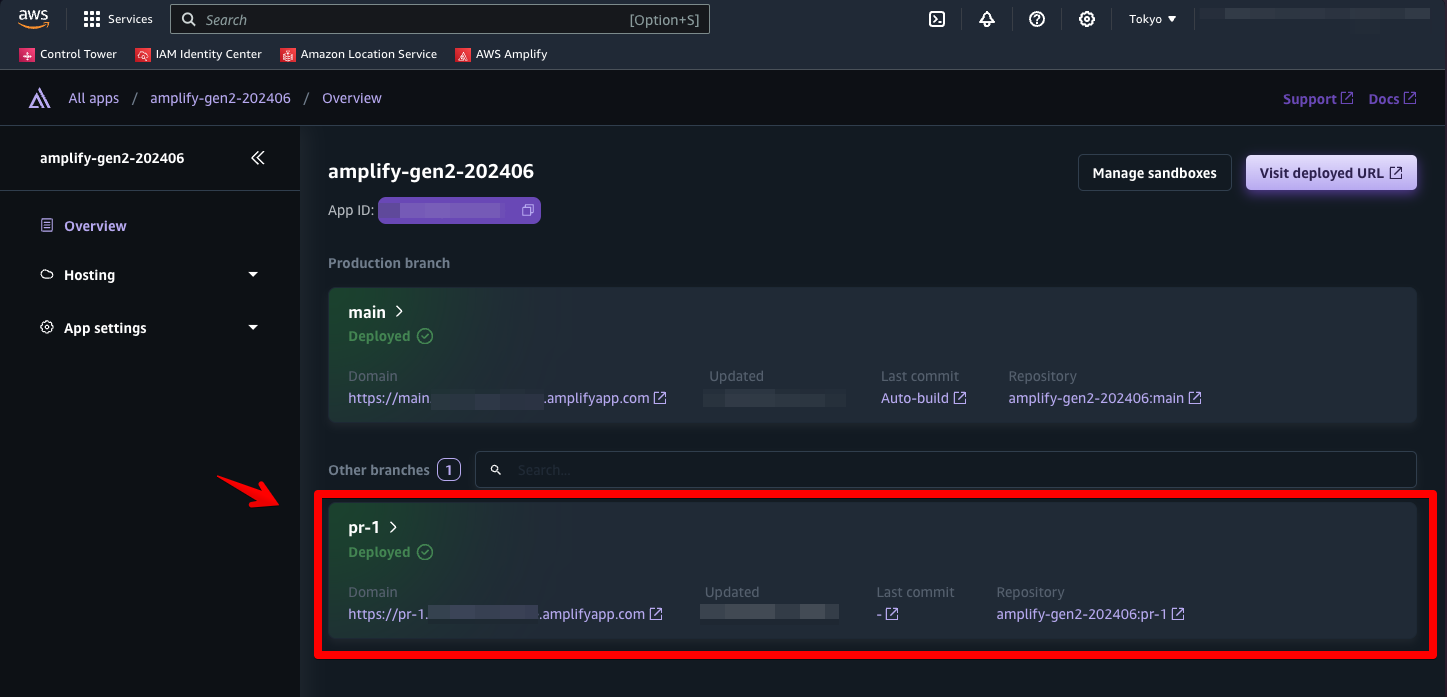Screen dimensions: 1447x697
Task: Open the CloudShell terminal icon
Action: pyautogui.click(x=937, y=19)
